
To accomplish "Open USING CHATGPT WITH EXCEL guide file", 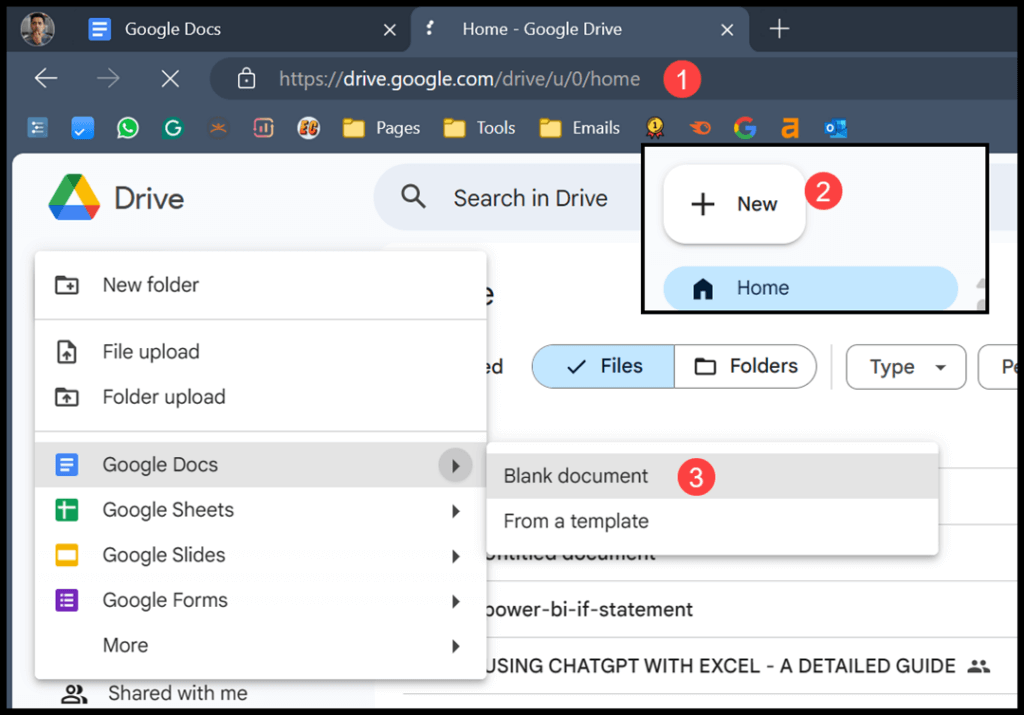I will [x=721, y=665].
